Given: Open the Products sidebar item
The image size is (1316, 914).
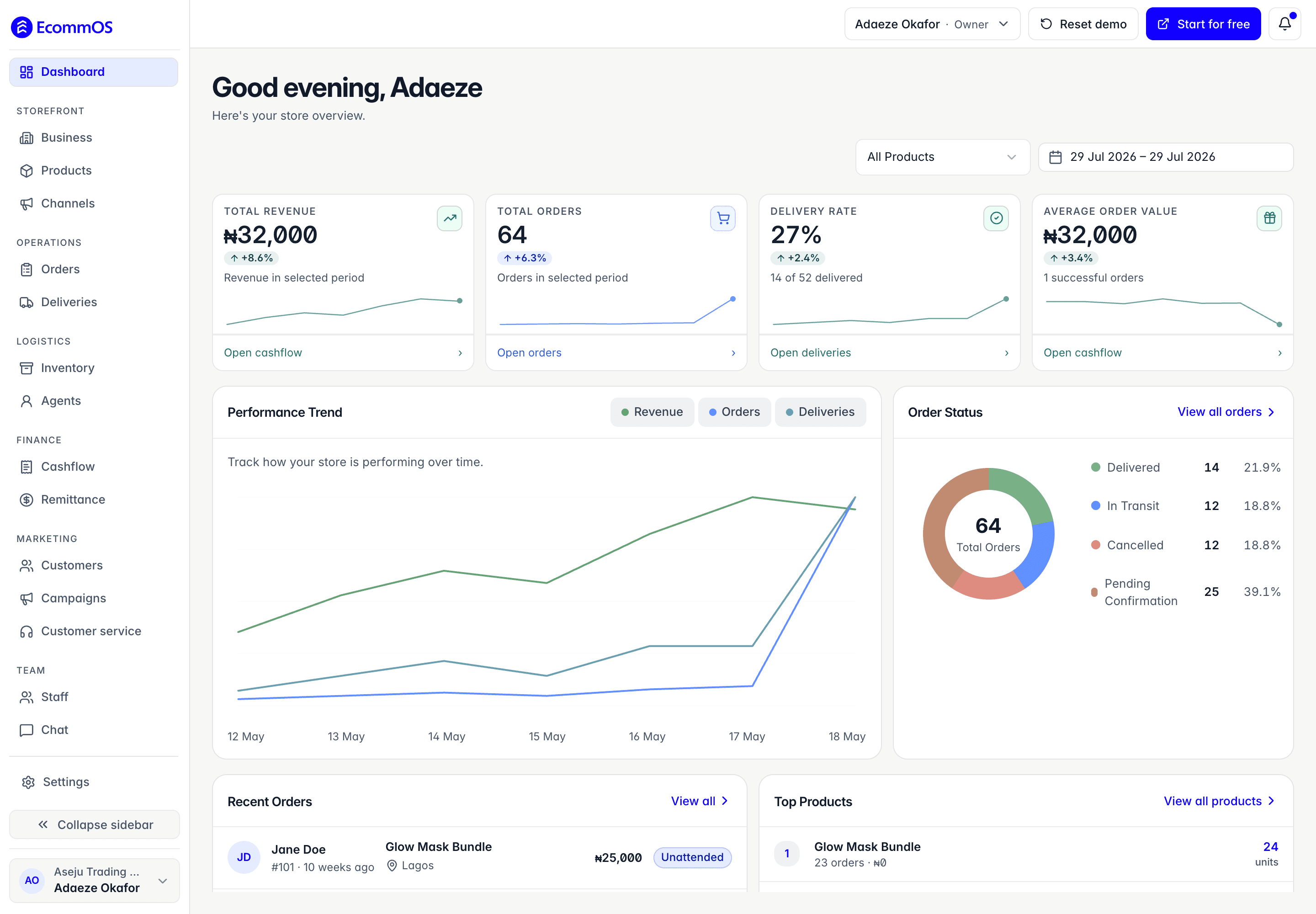Looking at the screenshot, I should pyautogui.click(x=93, y=170).
